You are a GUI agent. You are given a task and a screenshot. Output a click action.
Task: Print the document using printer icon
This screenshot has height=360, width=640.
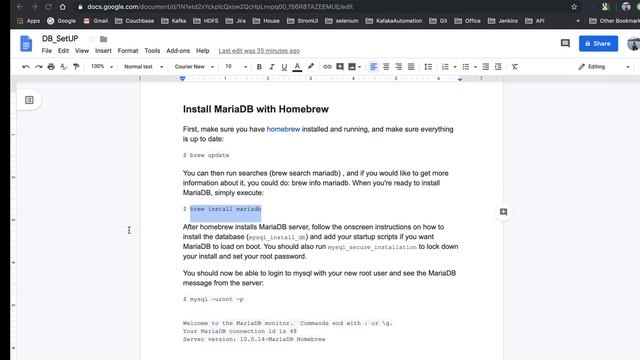(51, 67)
